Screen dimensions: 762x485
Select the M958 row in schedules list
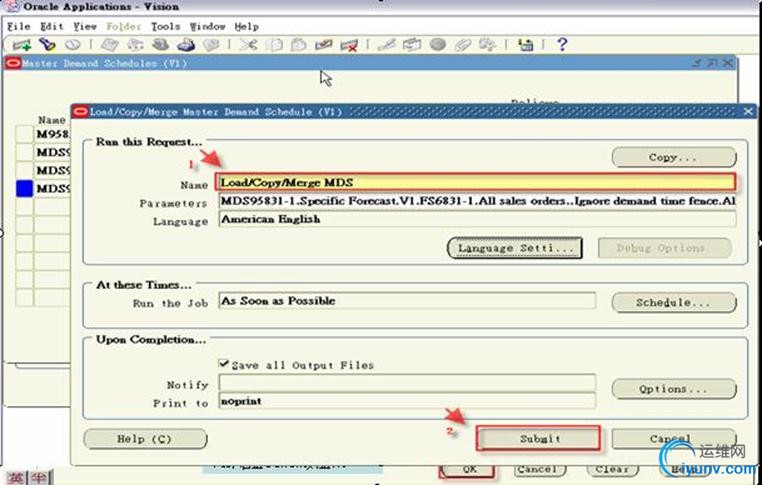coord(52,134)
